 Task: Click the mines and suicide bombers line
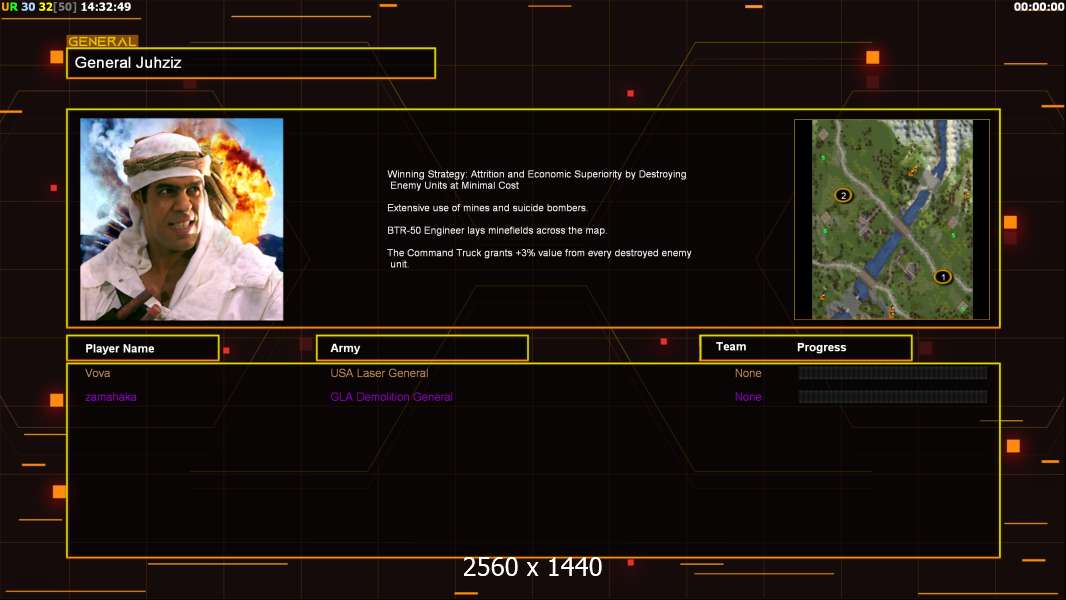click(x=487, y=208)
